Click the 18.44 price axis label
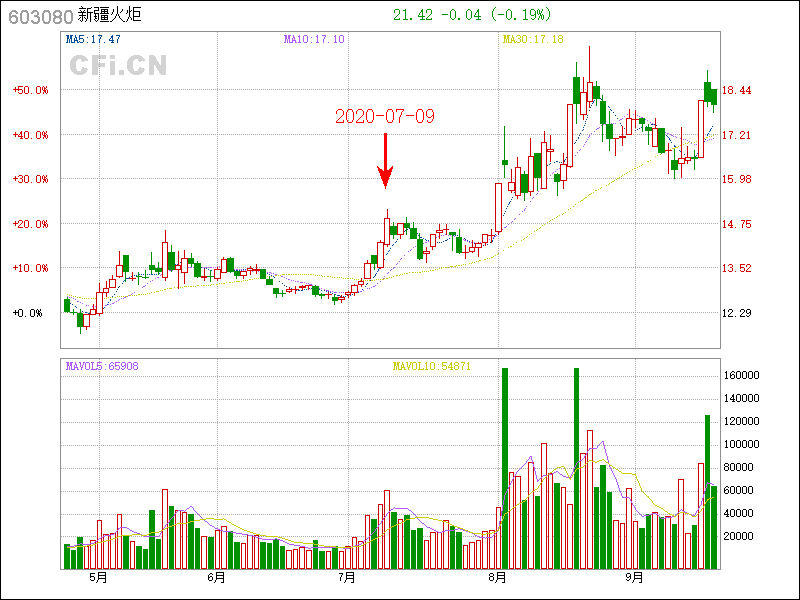This screenshot has width=800, height=600. [x=737, y=90]
